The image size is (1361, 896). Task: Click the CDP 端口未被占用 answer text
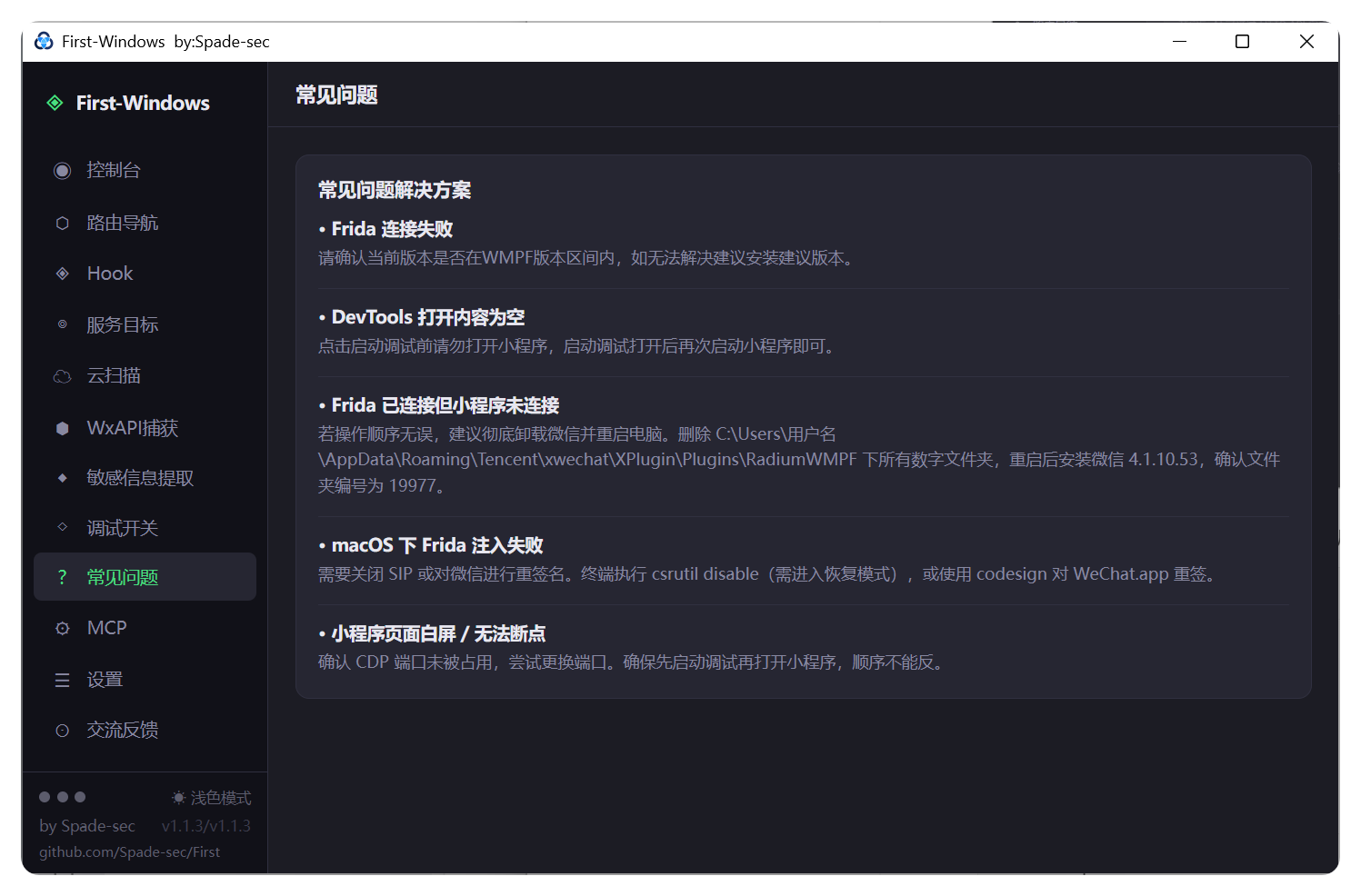[x=633, y=662]
